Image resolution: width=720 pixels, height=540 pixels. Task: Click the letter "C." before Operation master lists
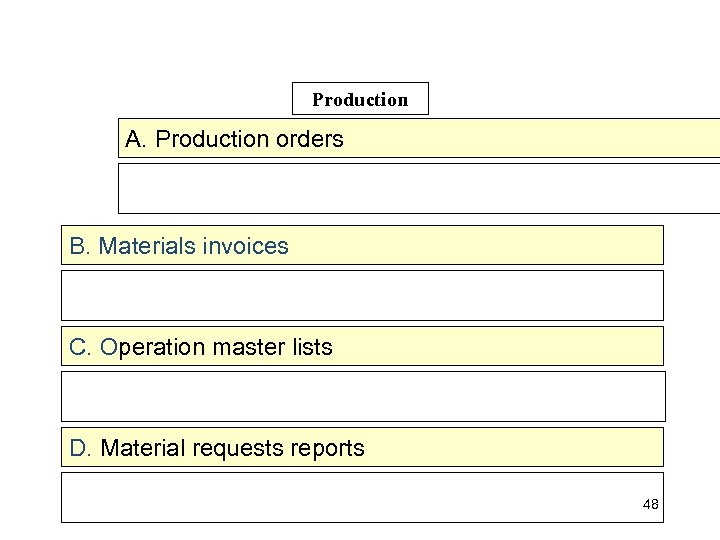click(81, 347)
